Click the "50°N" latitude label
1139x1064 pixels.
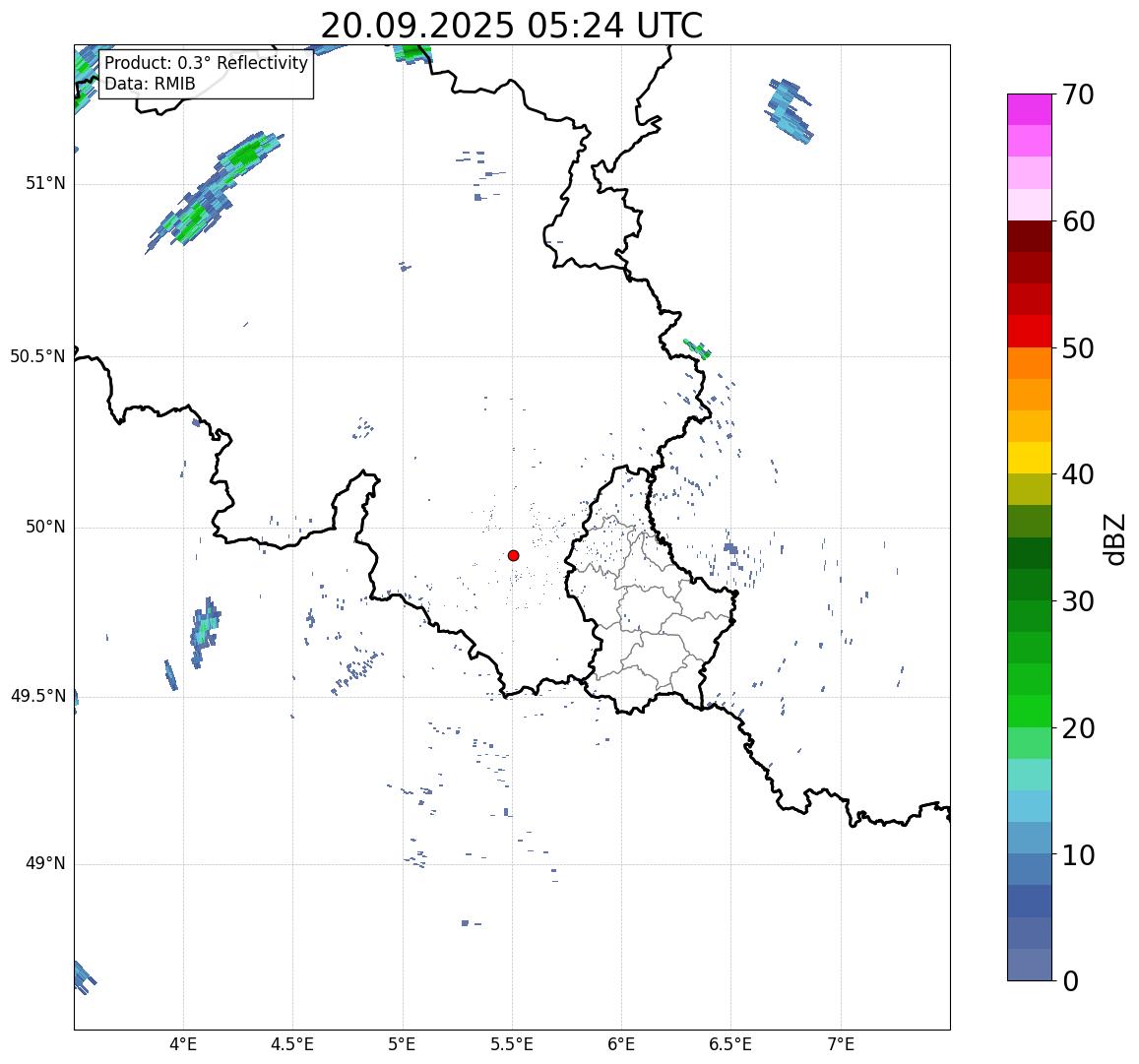click(45, 527)
